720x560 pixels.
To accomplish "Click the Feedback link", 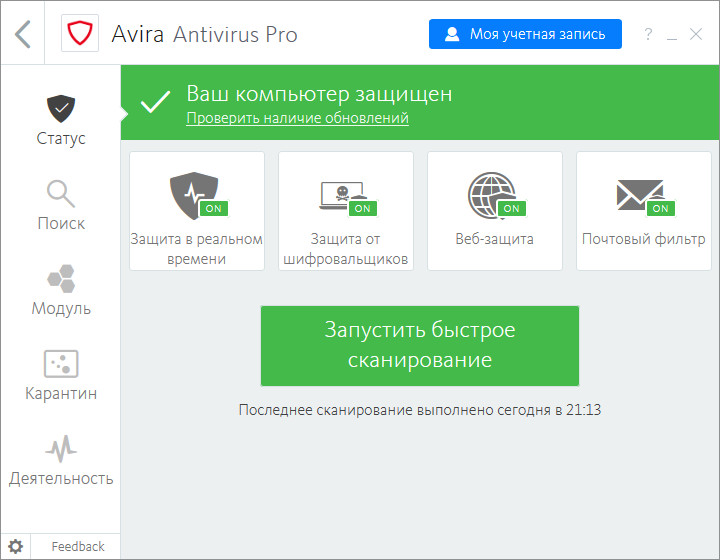I will point(78,546).
